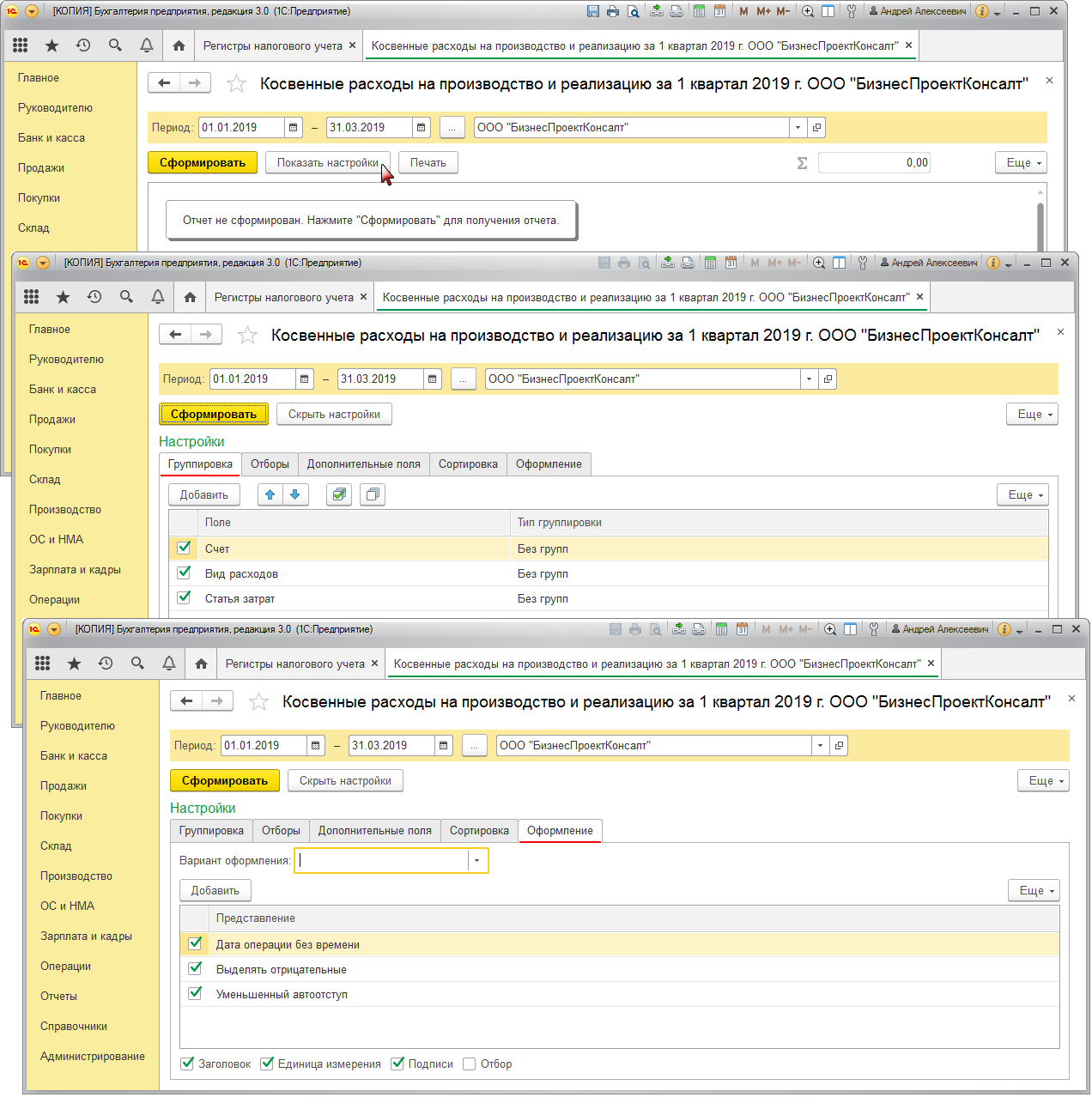Click check-all icon in middle window grouping toolbar

tap(339, 494)
